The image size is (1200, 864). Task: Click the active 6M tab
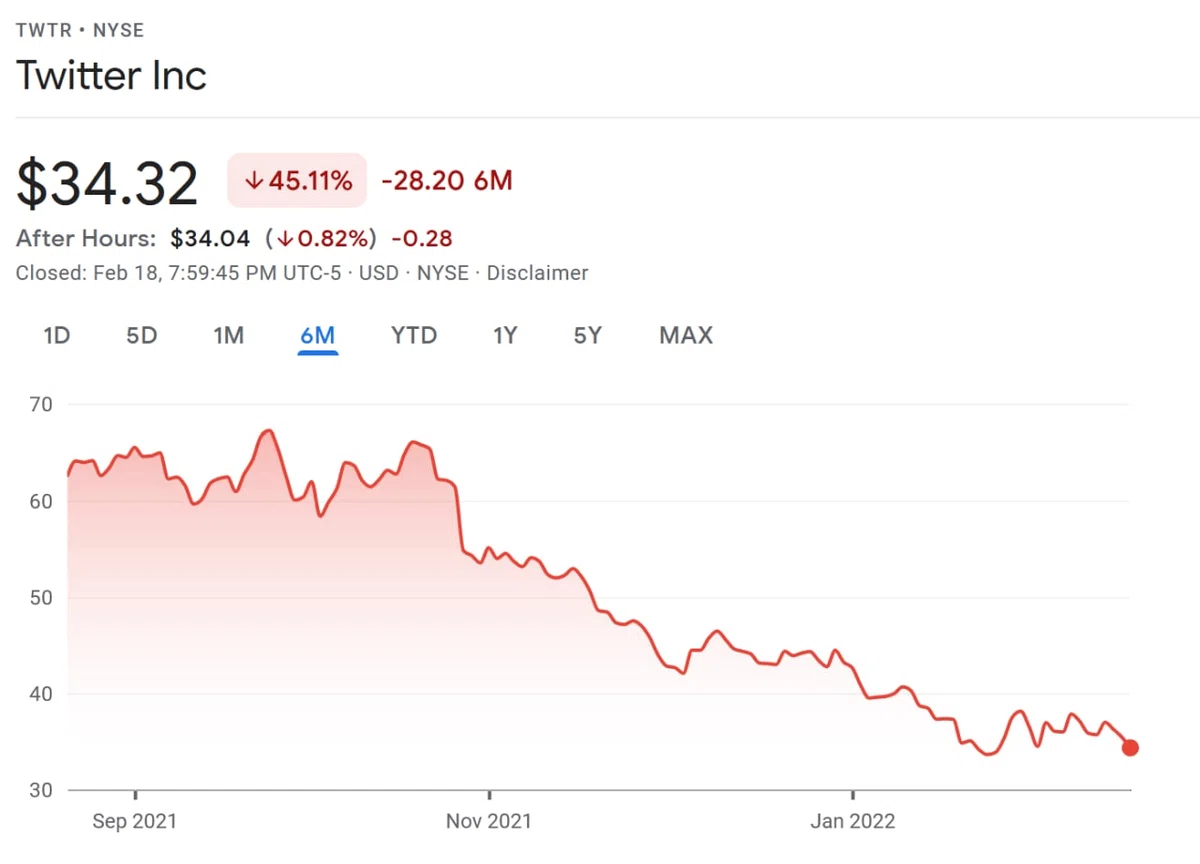[317, 335]
